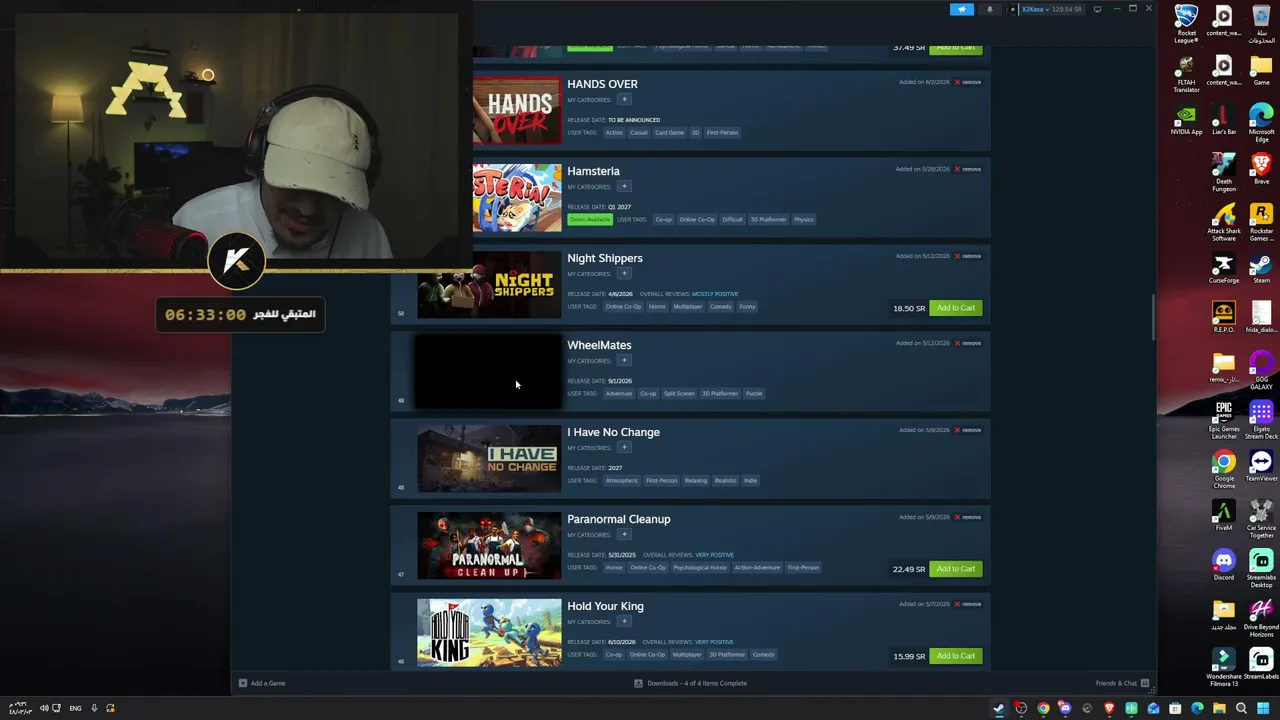Open Night Shippers Mostly Positive reviews
This screenshot has width=1280, height=720.
click(715, 294)
